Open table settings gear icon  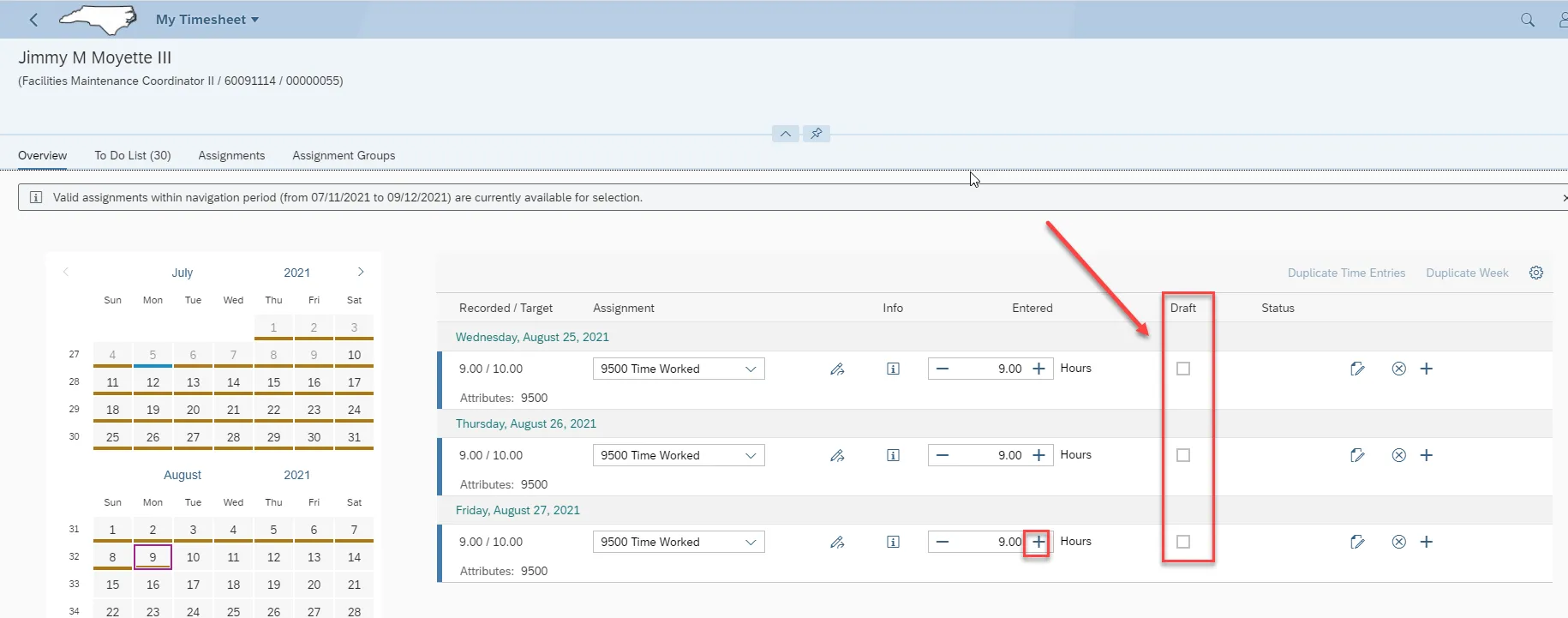coord(1535,273)
